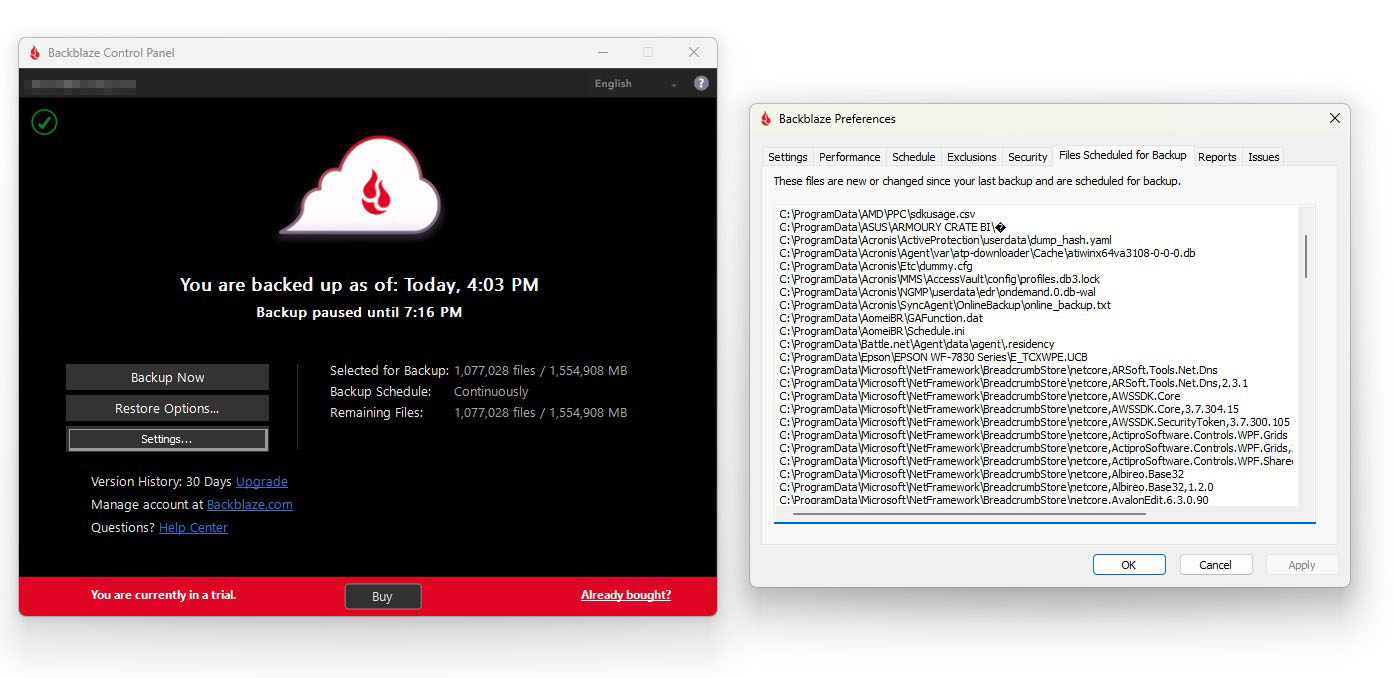1395x678 pixels.
Task: Go to the Security tab
Action: pyautogui.click(x=1027, y=157)
